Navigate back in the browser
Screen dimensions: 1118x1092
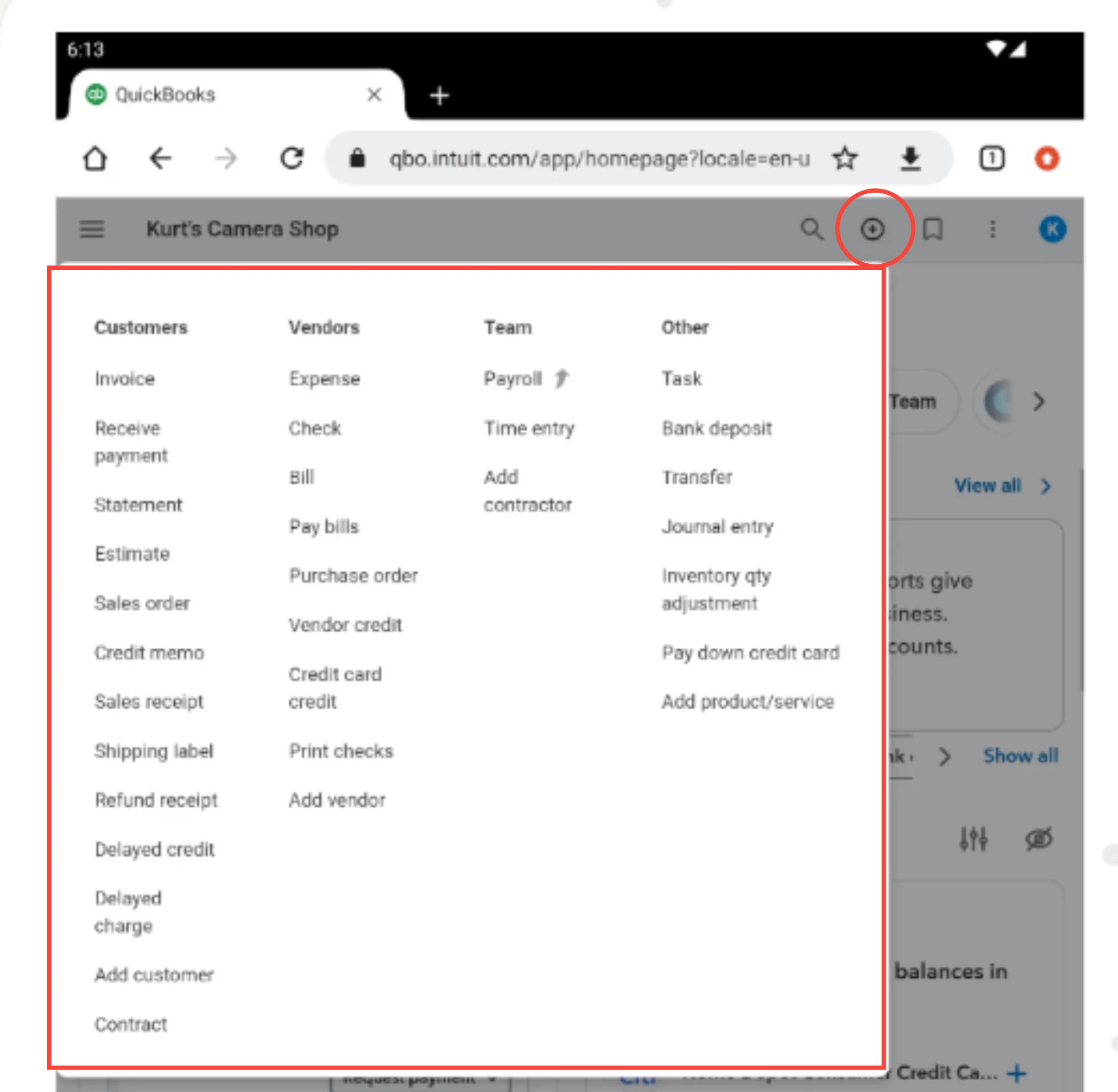(160, 158)
